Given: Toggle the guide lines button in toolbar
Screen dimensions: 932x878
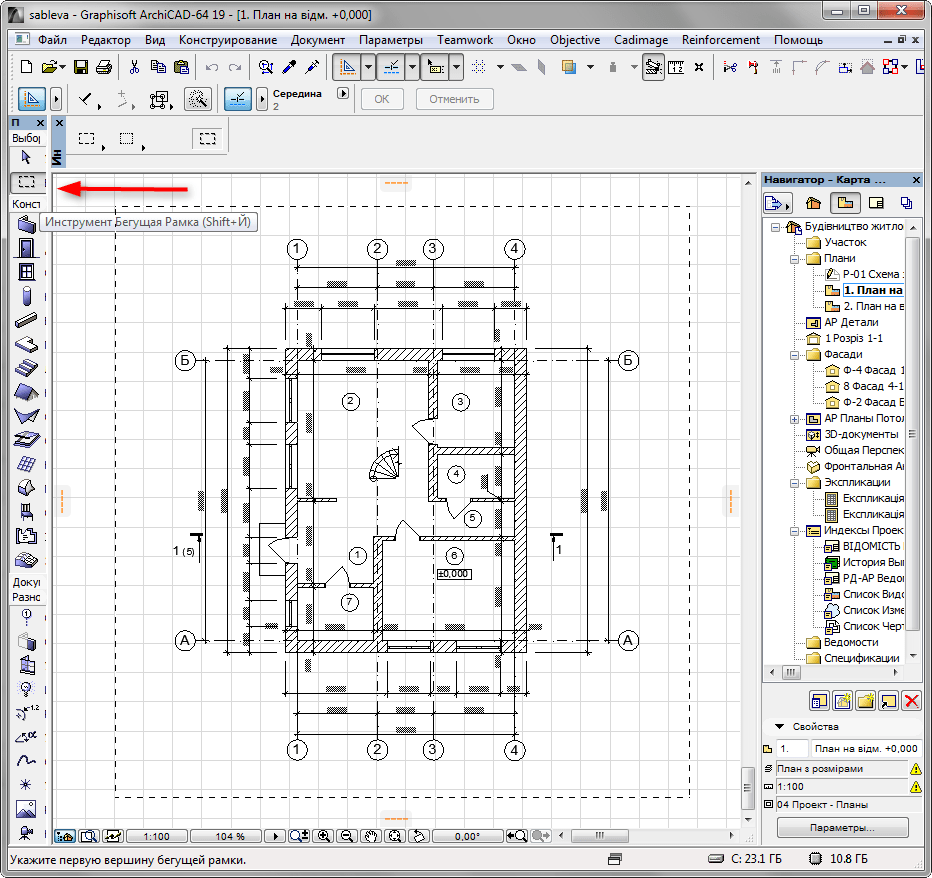Looking at the screenshot, I should pyautogui.click(x=345, y=67).
